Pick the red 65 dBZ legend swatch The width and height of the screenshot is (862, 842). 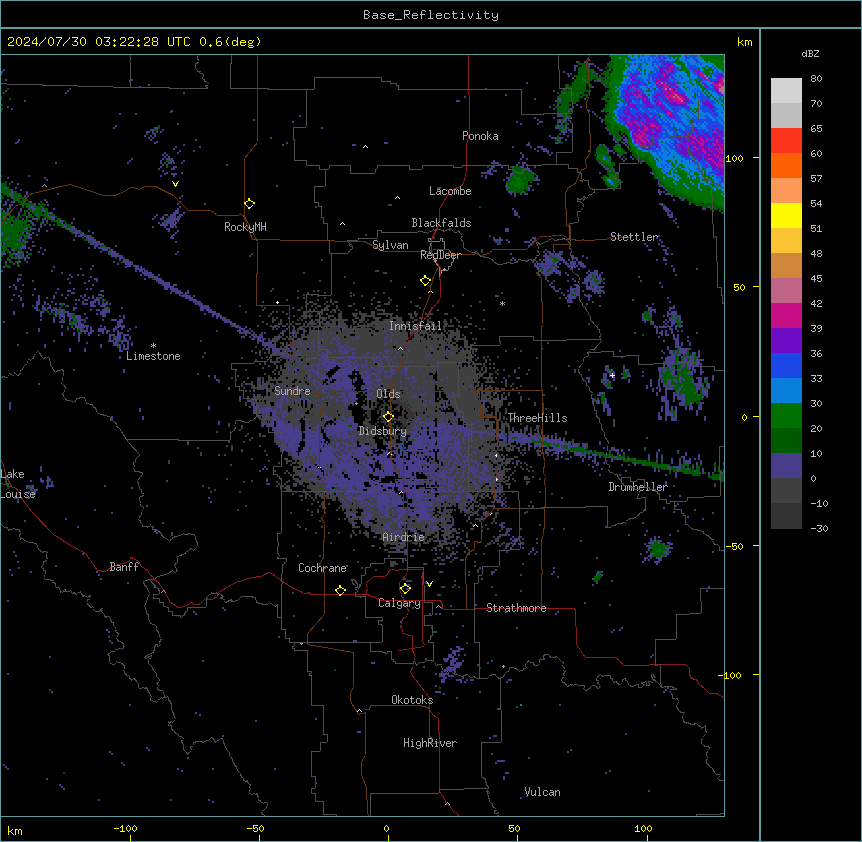[x=786, y=141]
